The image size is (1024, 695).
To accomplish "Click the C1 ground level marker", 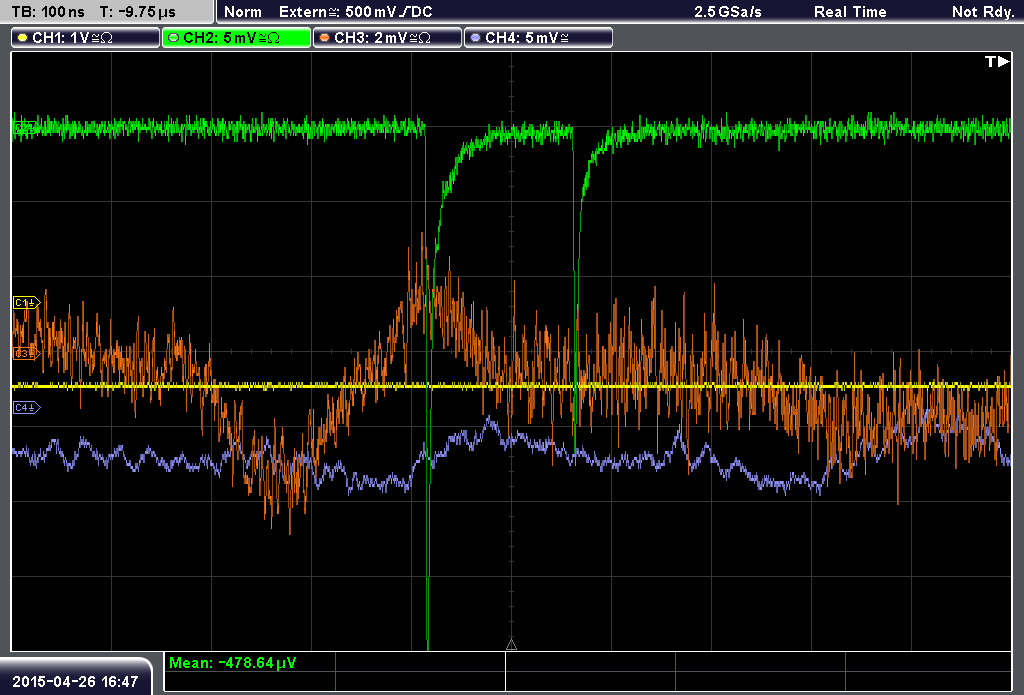I will (x=27, y=303).
